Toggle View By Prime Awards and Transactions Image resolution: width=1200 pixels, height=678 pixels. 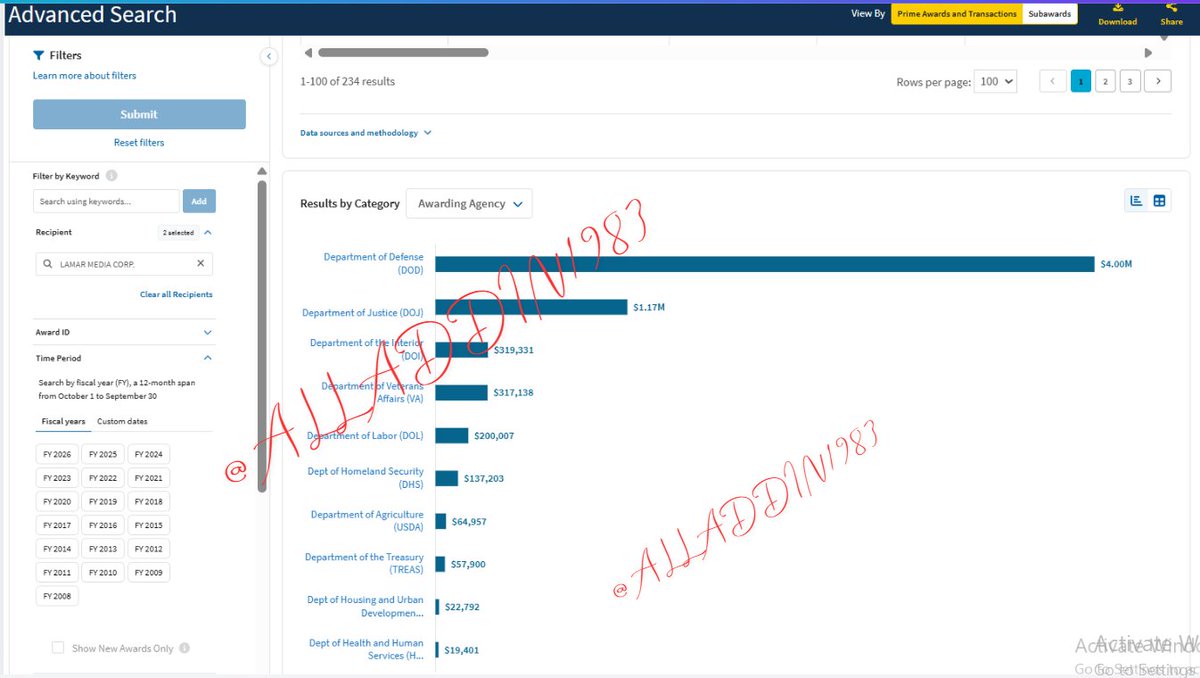[x=957, y=14]
